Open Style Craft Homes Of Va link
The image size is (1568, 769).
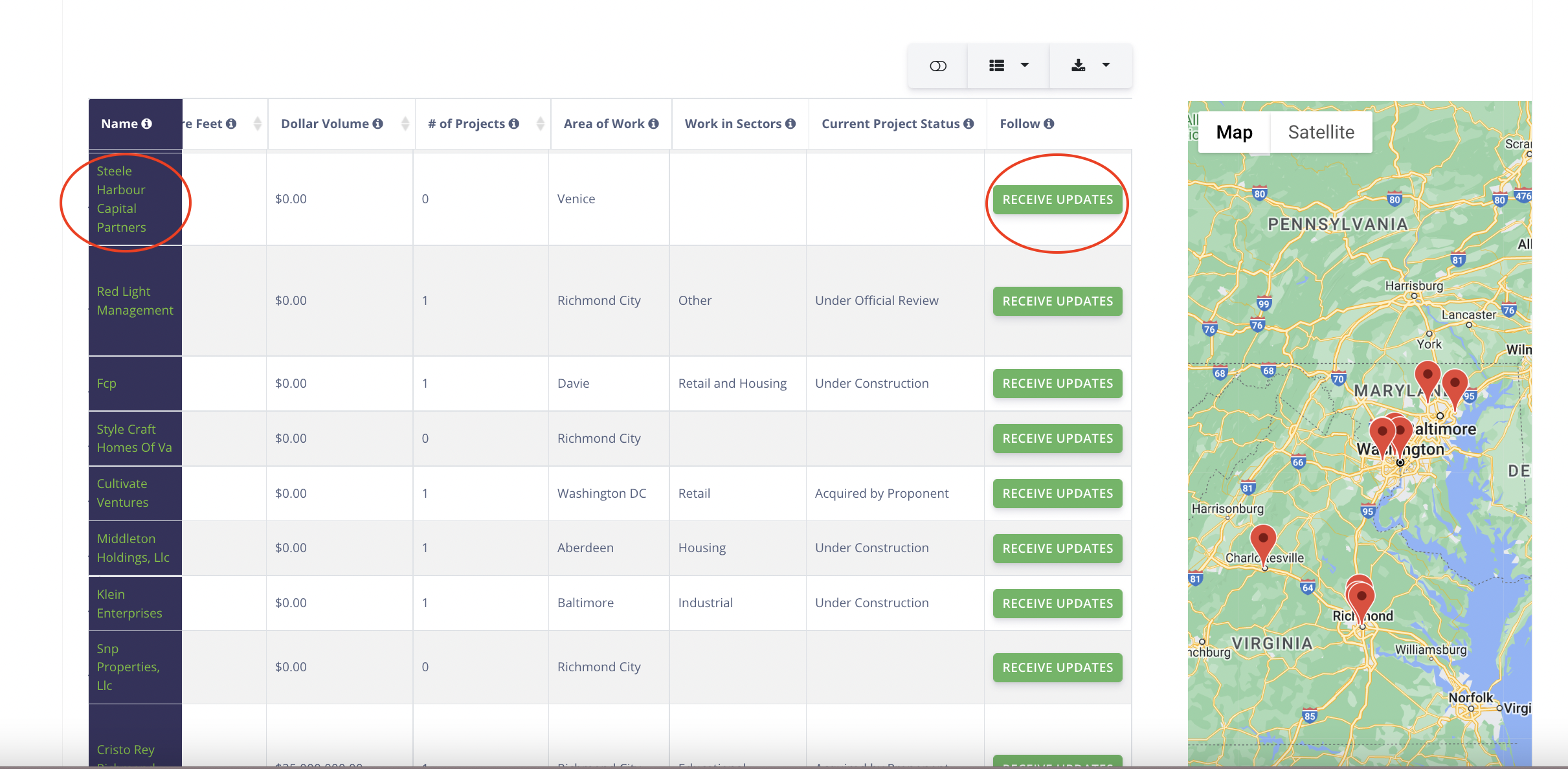(x=134, y=438)
